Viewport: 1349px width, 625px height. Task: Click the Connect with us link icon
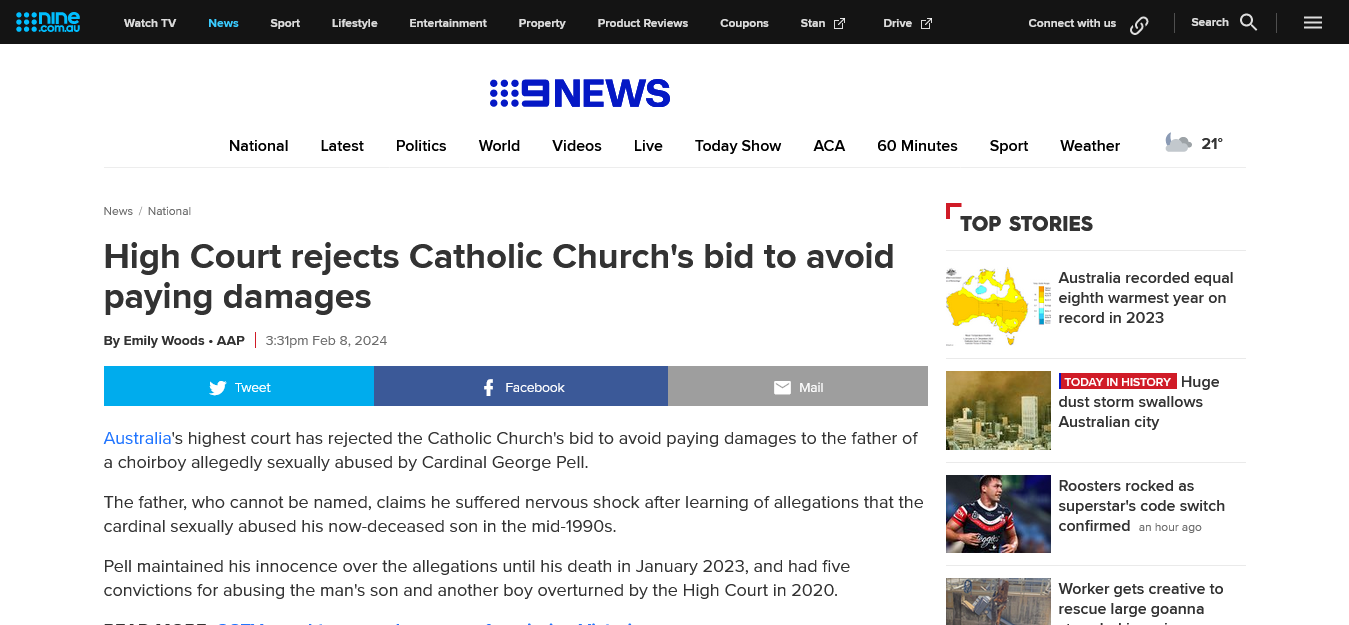coord(1139,24)
